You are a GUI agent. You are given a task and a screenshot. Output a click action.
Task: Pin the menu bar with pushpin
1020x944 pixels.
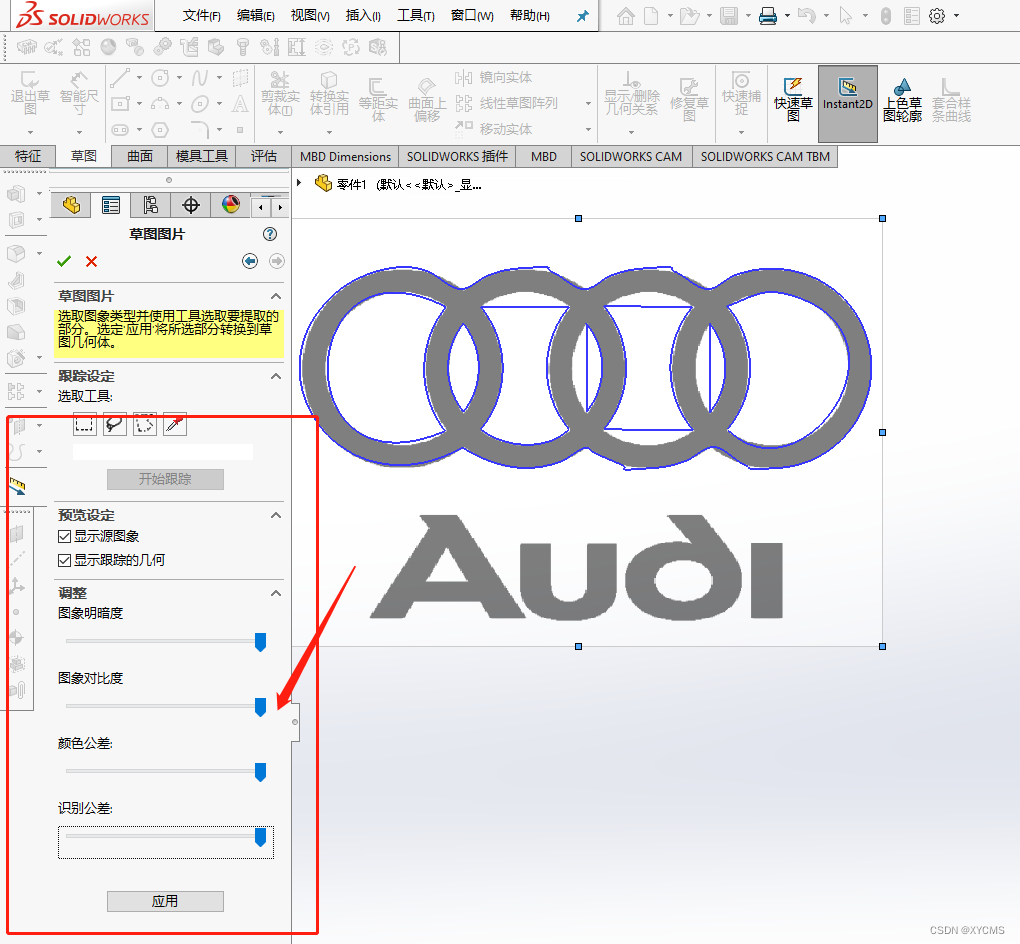point(583,16)
